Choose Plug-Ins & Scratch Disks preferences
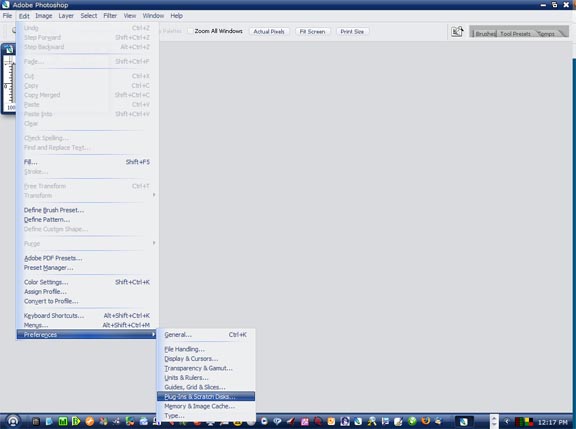The image size is (576, 429). [206, 396]
